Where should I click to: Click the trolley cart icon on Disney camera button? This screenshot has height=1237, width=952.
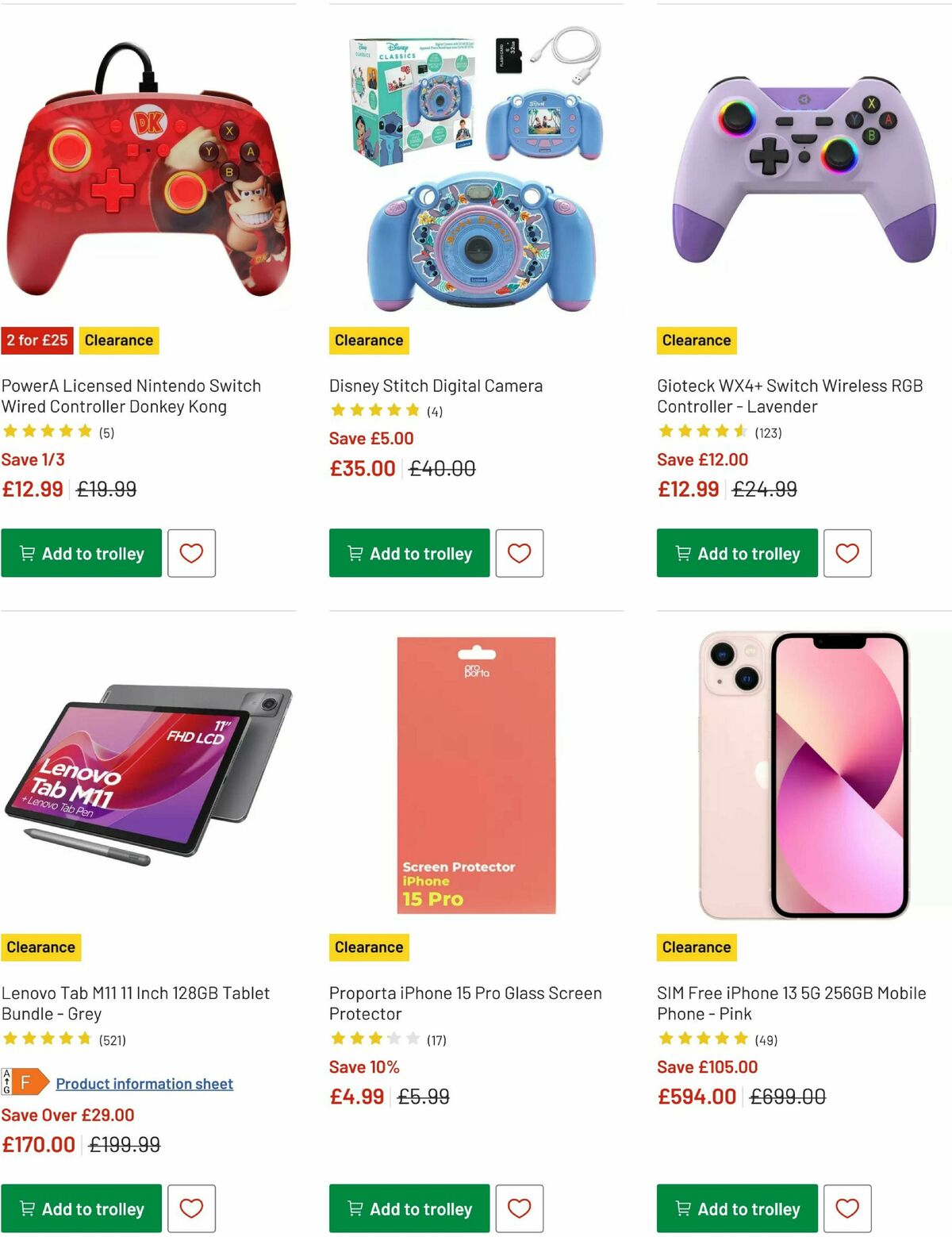pyautogui.click(x=355, y=553)
